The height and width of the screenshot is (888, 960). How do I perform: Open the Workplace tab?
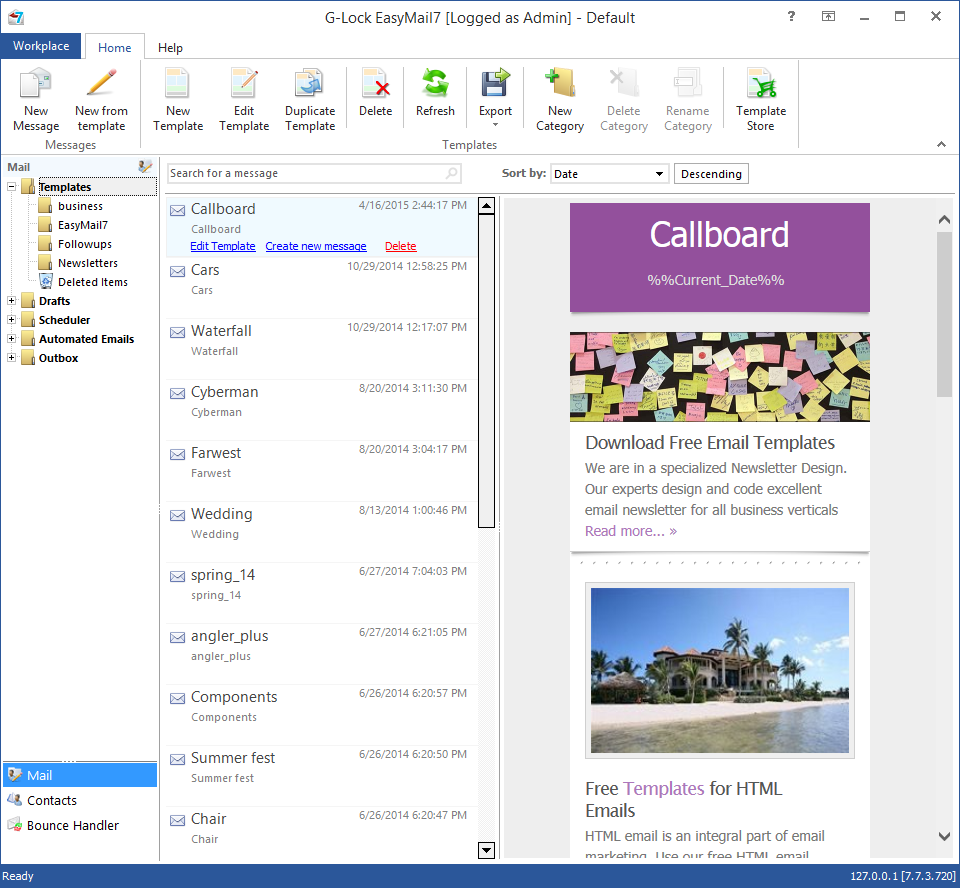tap(41, 46)
